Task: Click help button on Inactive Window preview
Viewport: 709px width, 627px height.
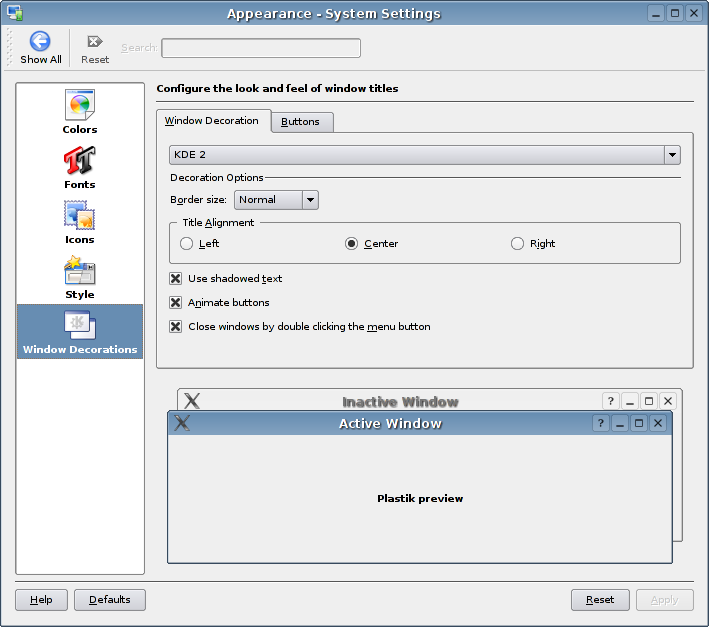Action: tap(610, 401)
